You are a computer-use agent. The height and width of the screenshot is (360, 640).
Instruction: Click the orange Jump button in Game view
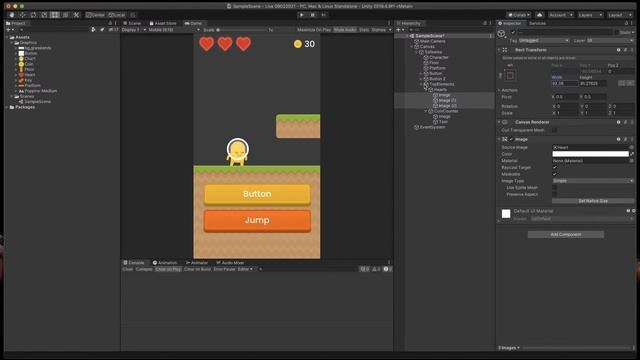(x=257, y=220)
